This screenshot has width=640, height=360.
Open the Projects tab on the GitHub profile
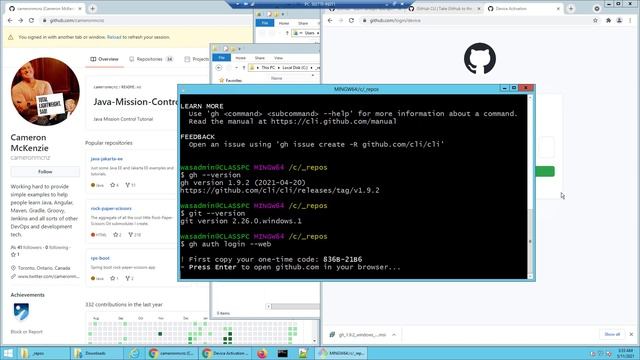point(197,59)
